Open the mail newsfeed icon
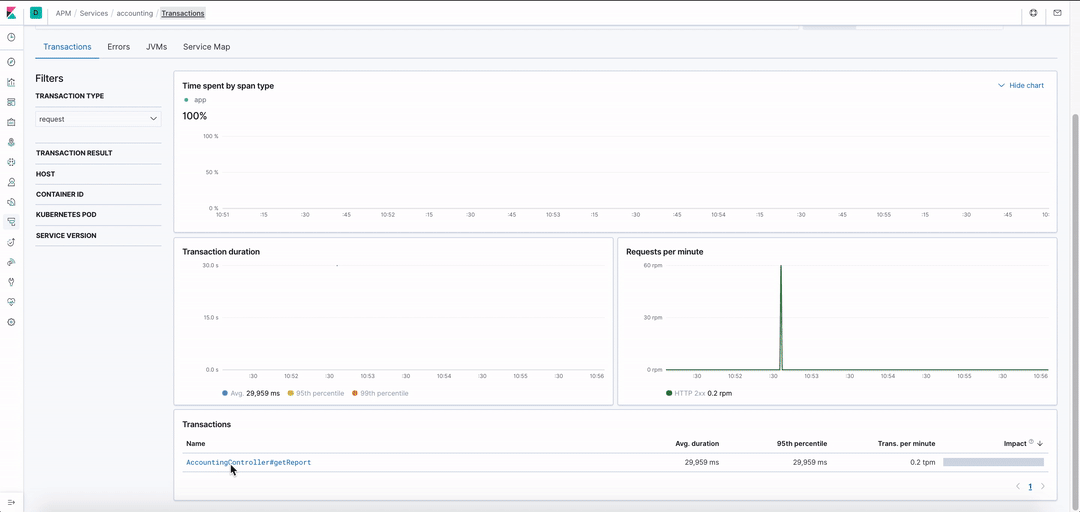 [x=1057, y=13]
